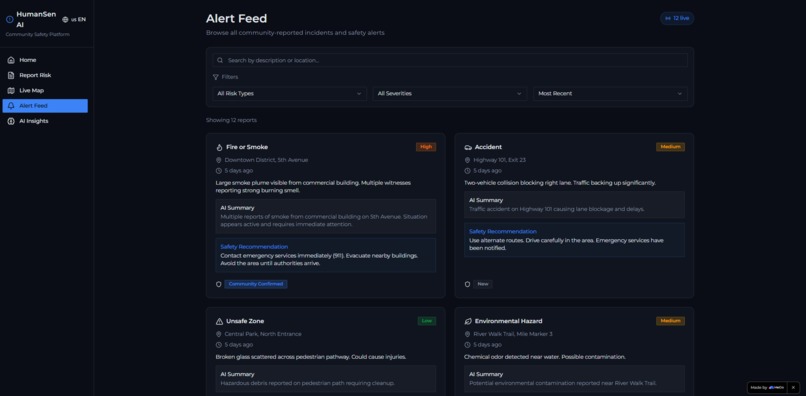Image resolution: width=806 pixels, height=396 pixels.
Task: Click the Fire or Smoke flame icon
Action: tap(219, 147)
